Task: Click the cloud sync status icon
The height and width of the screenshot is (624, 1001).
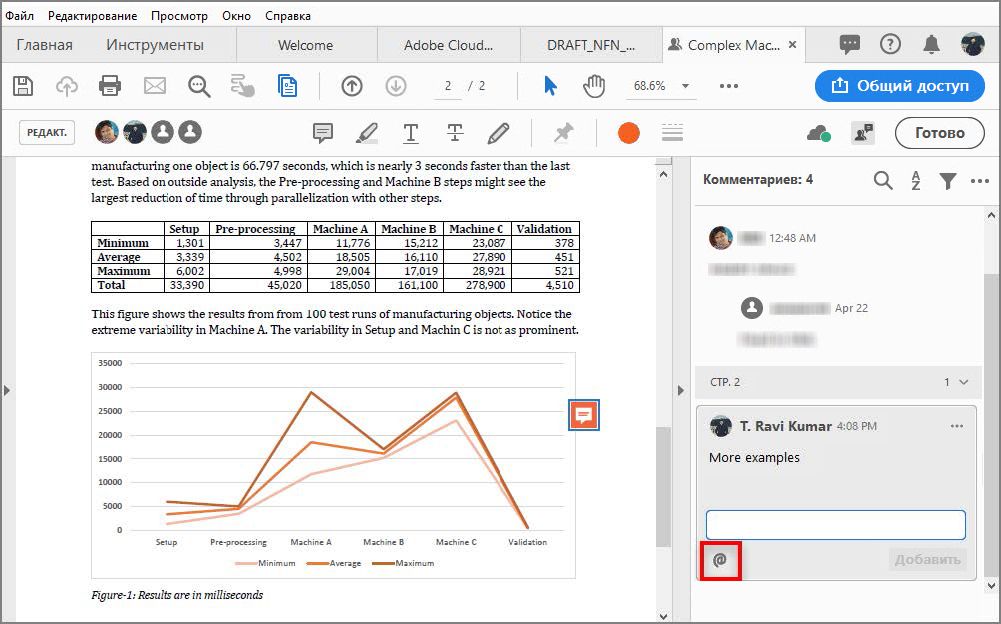Action: click(818, 133)
